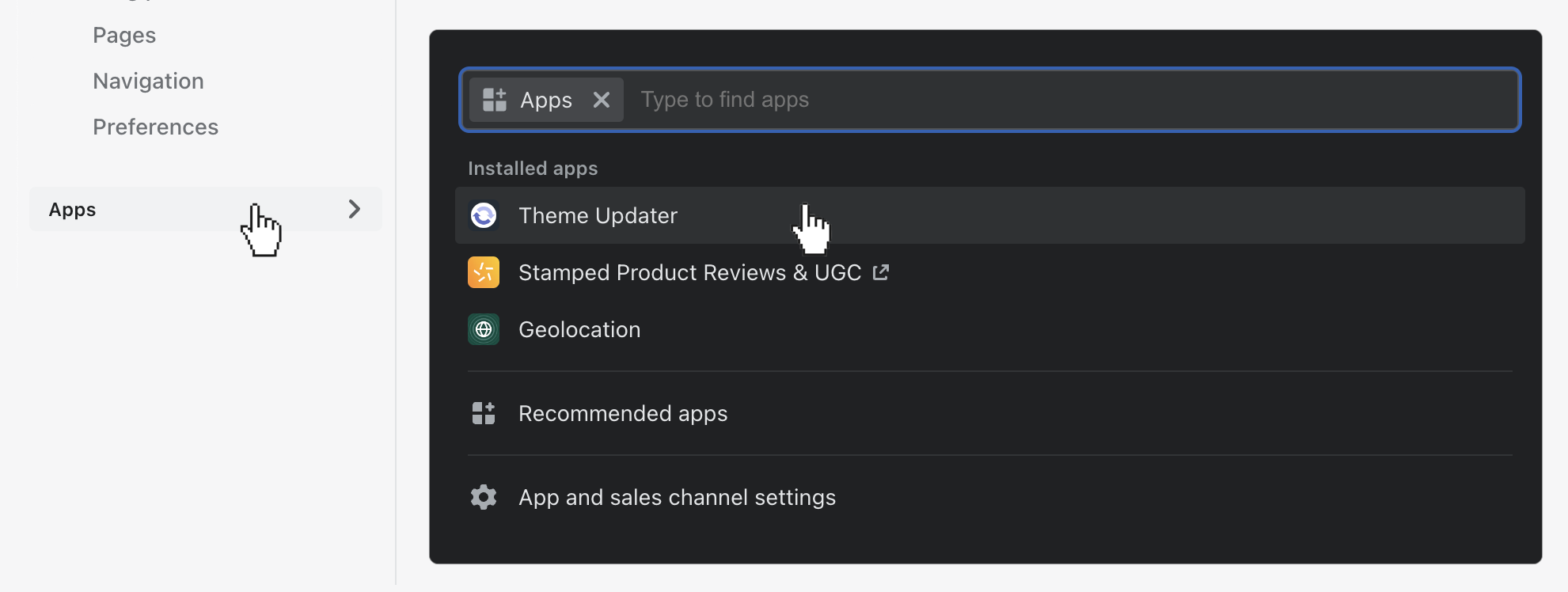Click the Apps label in the search chip
This screenshot has height=592, width=1568.
coord(546,101)
